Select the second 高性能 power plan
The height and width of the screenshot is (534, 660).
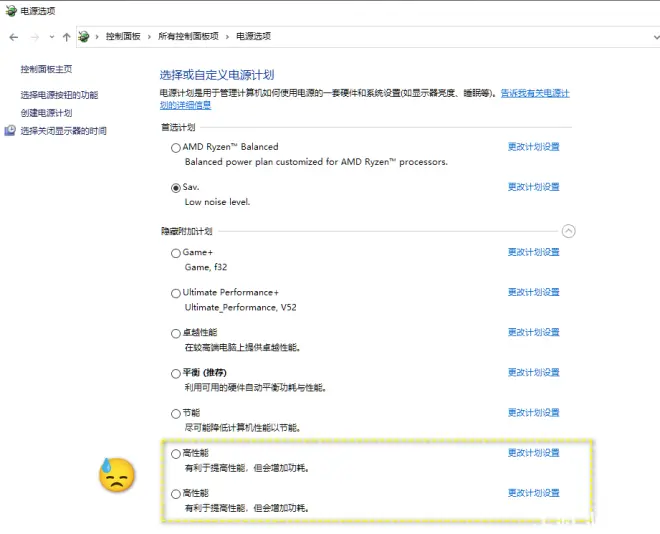tap(176, 494)
